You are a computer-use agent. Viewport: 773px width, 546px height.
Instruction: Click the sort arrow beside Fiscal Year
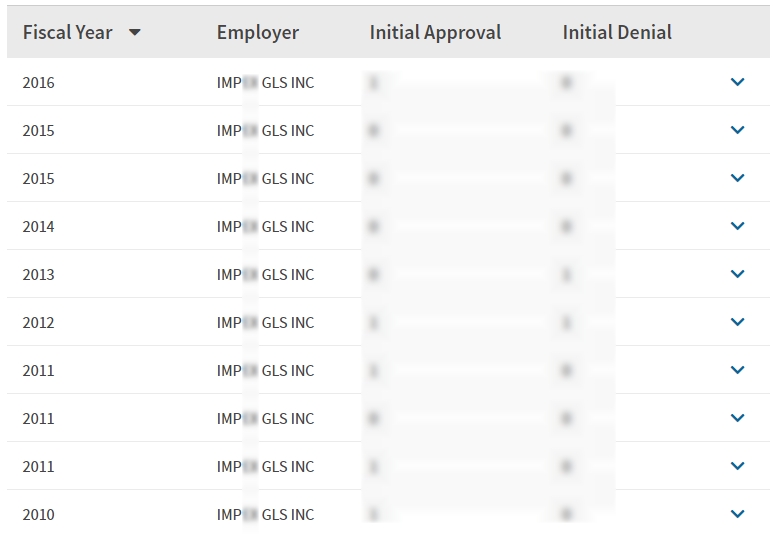[x=135, y=33]
